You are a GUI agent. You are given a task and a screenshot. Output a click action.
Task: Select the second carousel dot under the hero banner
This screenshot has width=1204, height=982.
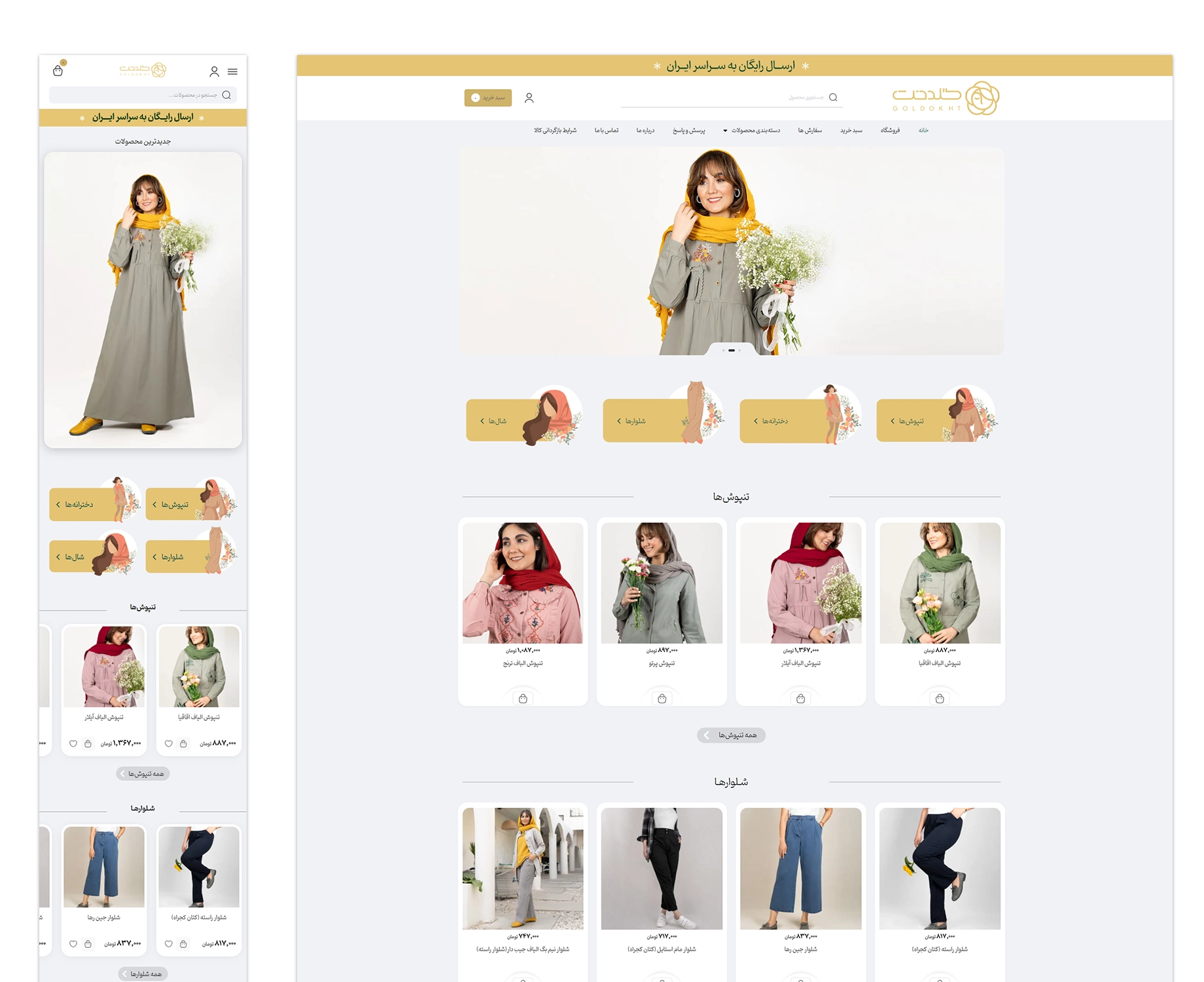[x=731, y=350]
